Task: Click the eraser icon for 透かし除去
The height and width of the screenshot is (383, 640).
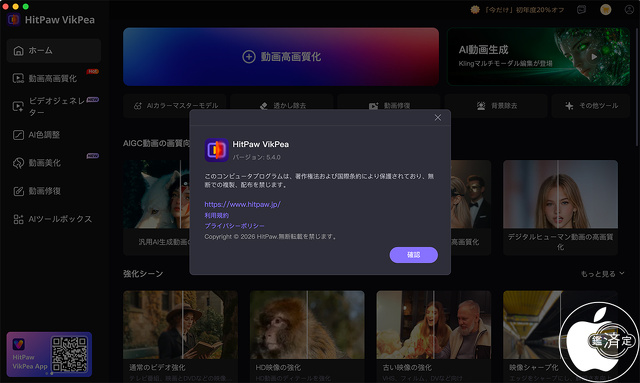Action: coord(264,106)
